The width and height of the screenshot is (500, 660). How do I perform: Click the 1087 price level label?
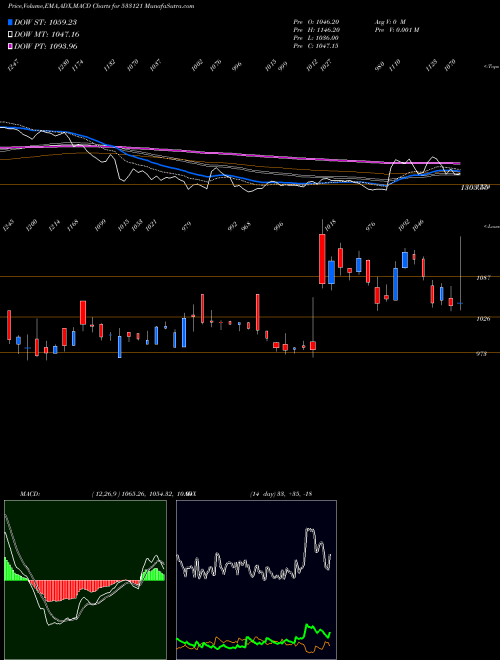483,278
